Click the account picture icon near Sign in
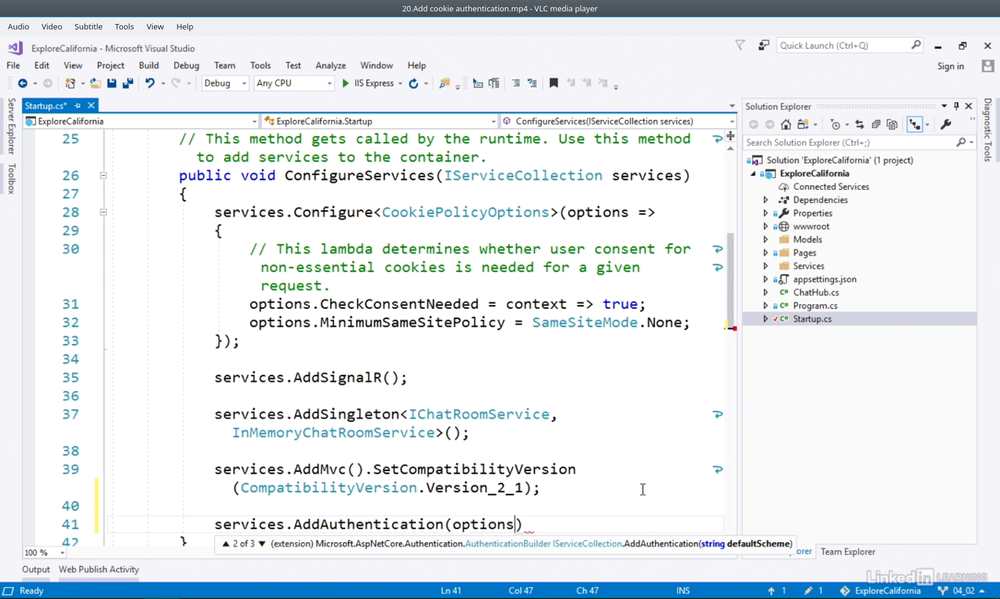This screenshot has height=599, width=1000. pyautogui.click(x=988, y=66)
